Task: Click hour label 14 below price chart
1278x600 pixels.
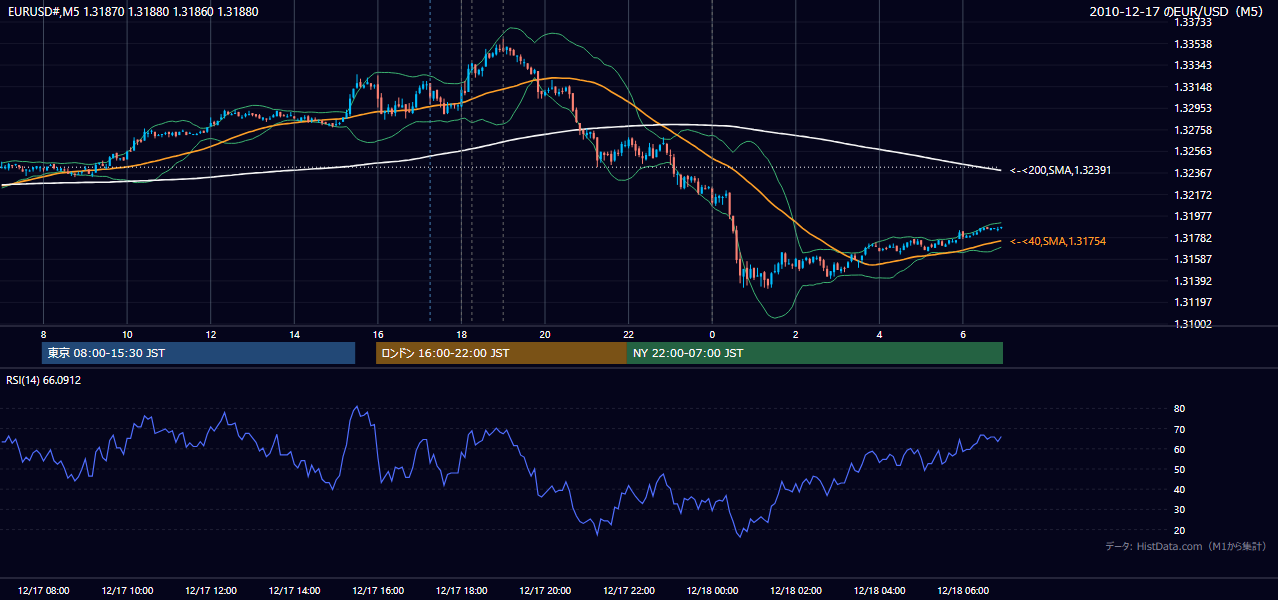Action: click(x=294, y=334)
